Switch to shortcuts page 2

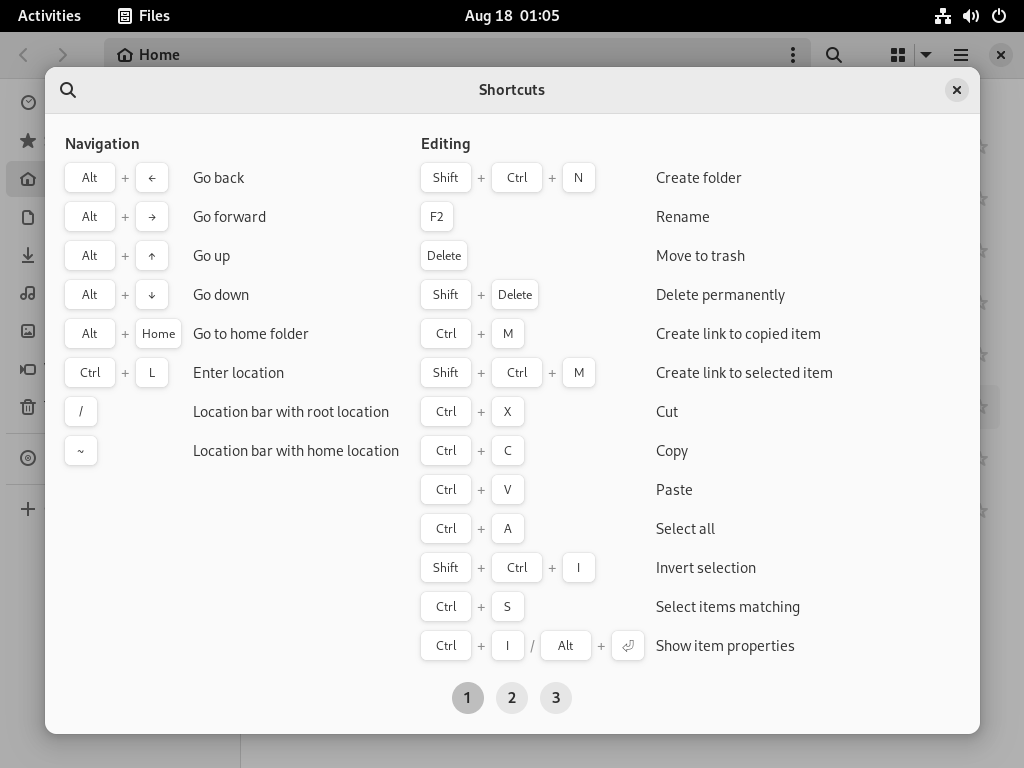512,698
